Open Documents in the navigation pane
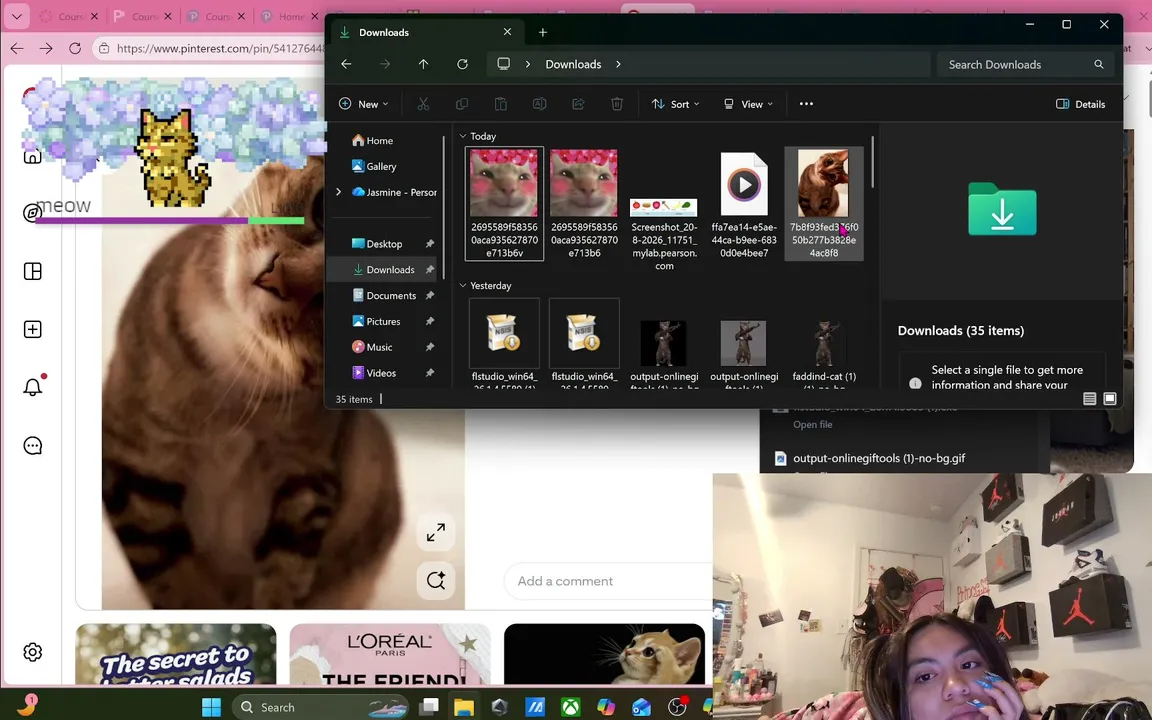 [391, 295]
